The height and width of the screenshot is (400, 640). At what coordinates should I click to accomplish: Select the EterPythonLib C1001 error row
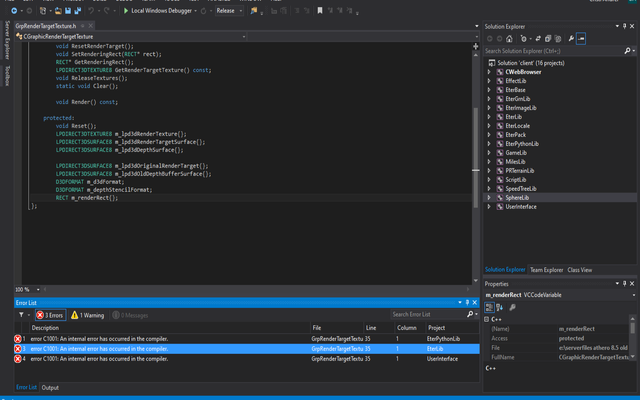click(x=247, y=339)
